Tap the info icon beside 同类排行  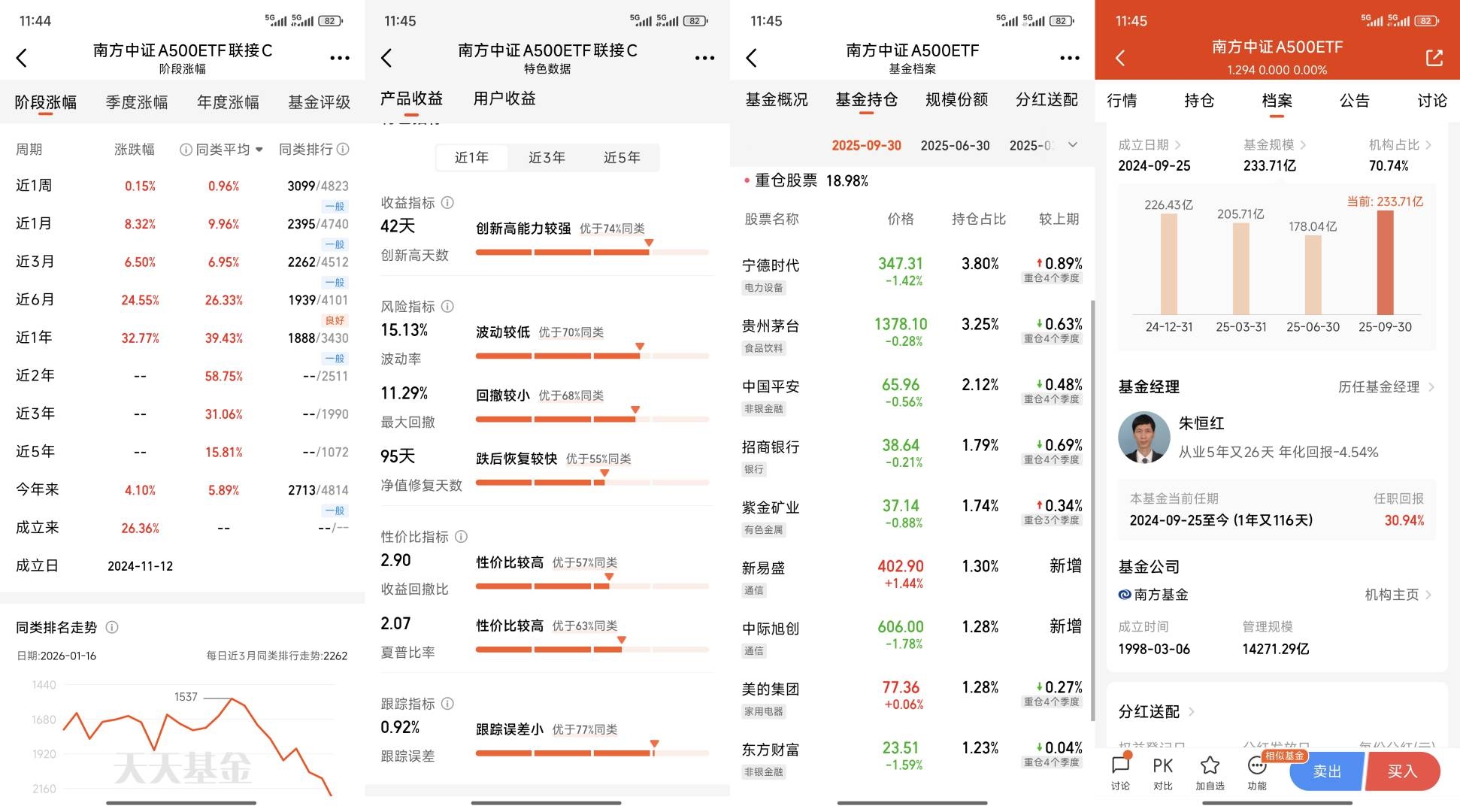coord(344,149)
